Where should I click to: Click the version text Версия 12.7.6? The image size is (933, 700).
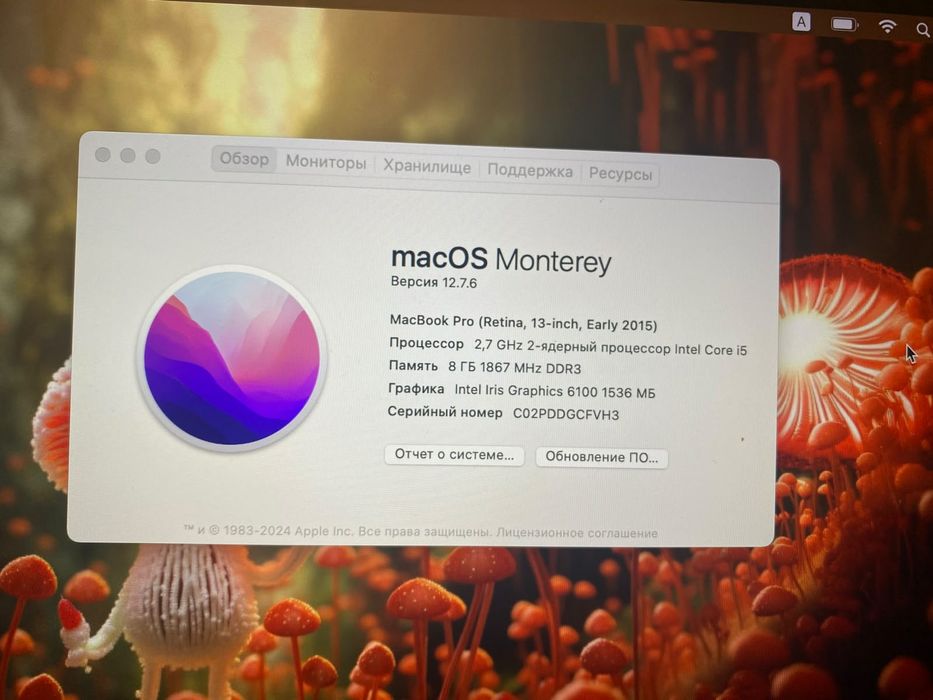click(433, 282)
